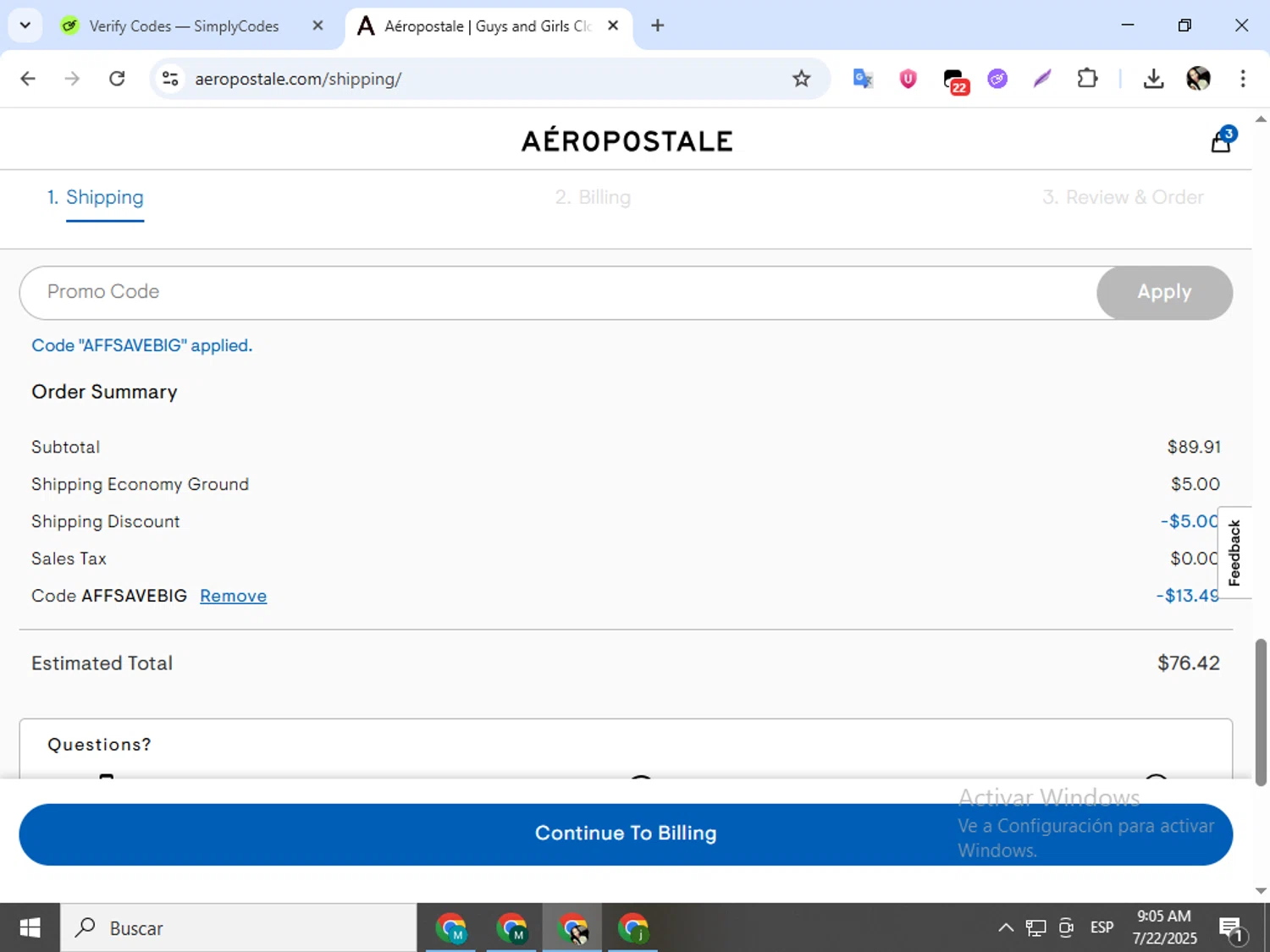The width and height of the screenshot is (1270, 952).
Task: Open the active third Chrome taskbar icon
Action: click(x=572, y=928)
